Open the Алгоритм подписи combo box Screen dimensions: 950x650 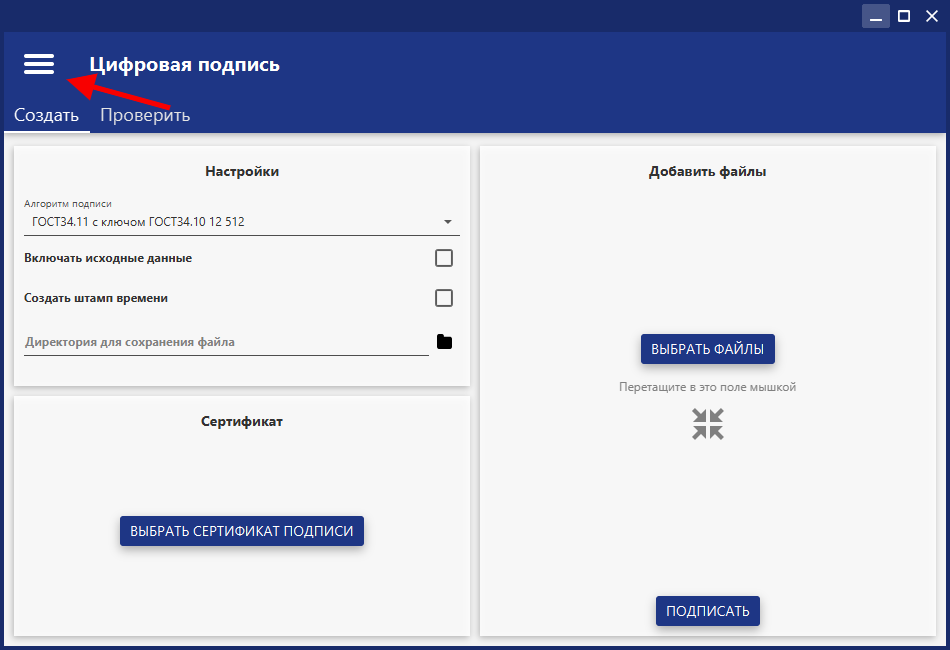[230, 222]
